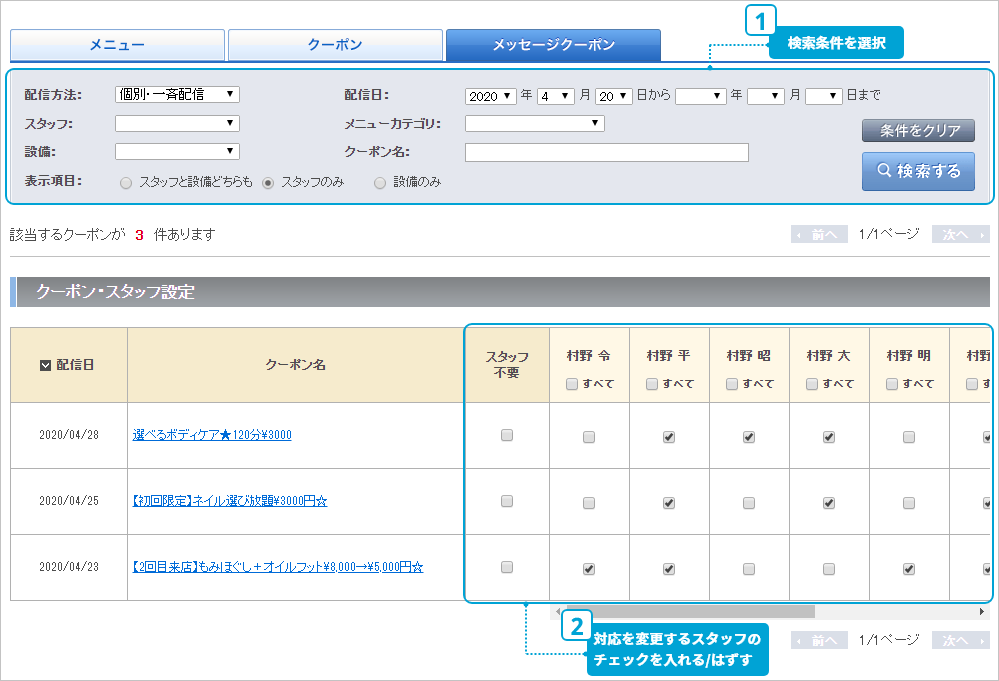The width and height of the screenshot is (999, 681).
Task: Click the クーポン名 text input field
Action: [x=606, y=153]
